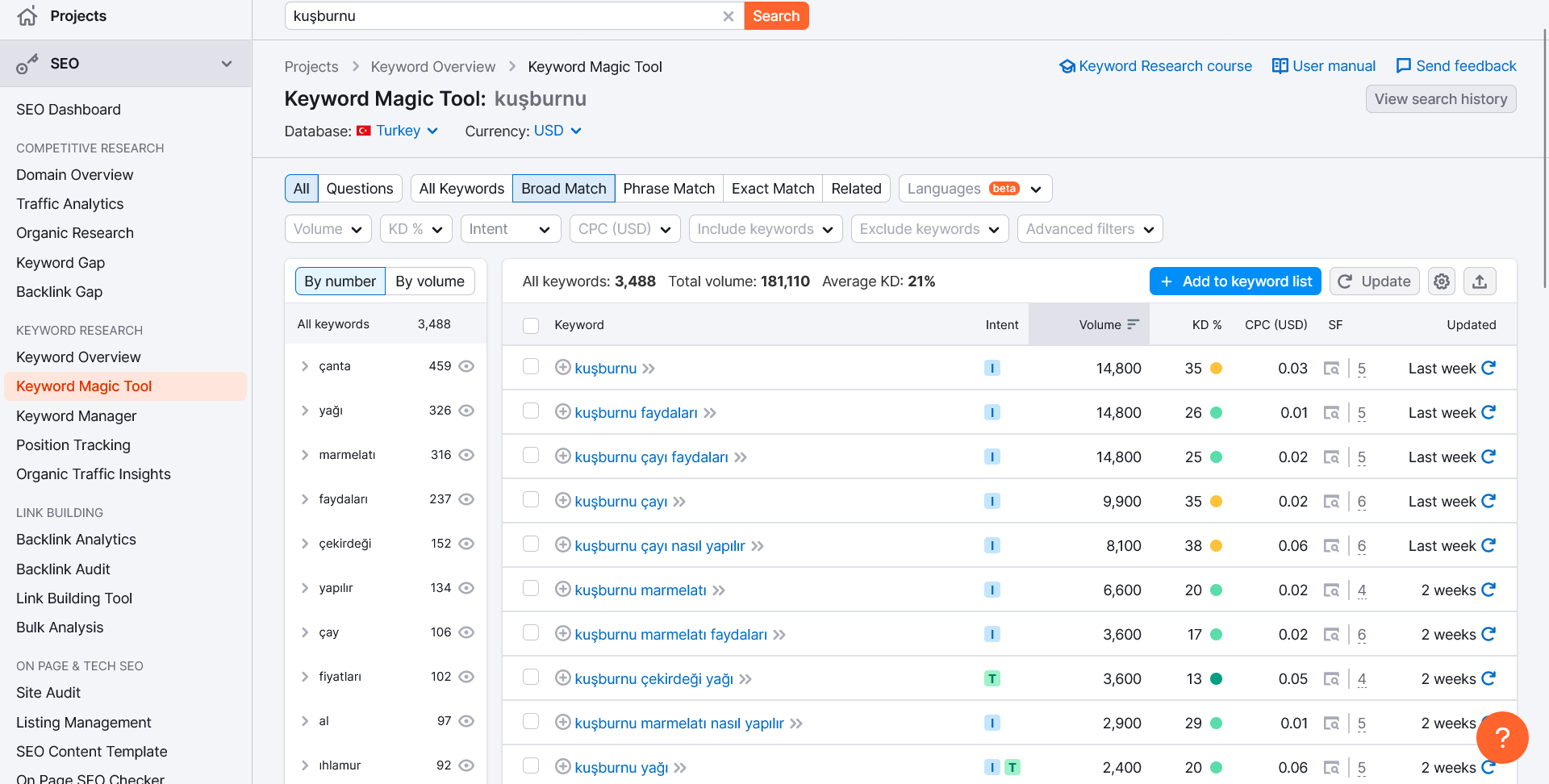View SERP for kuşburnu marmelatı nasıl yapılır
The width and height of the screenshot is (1549, 784).
1332,724
